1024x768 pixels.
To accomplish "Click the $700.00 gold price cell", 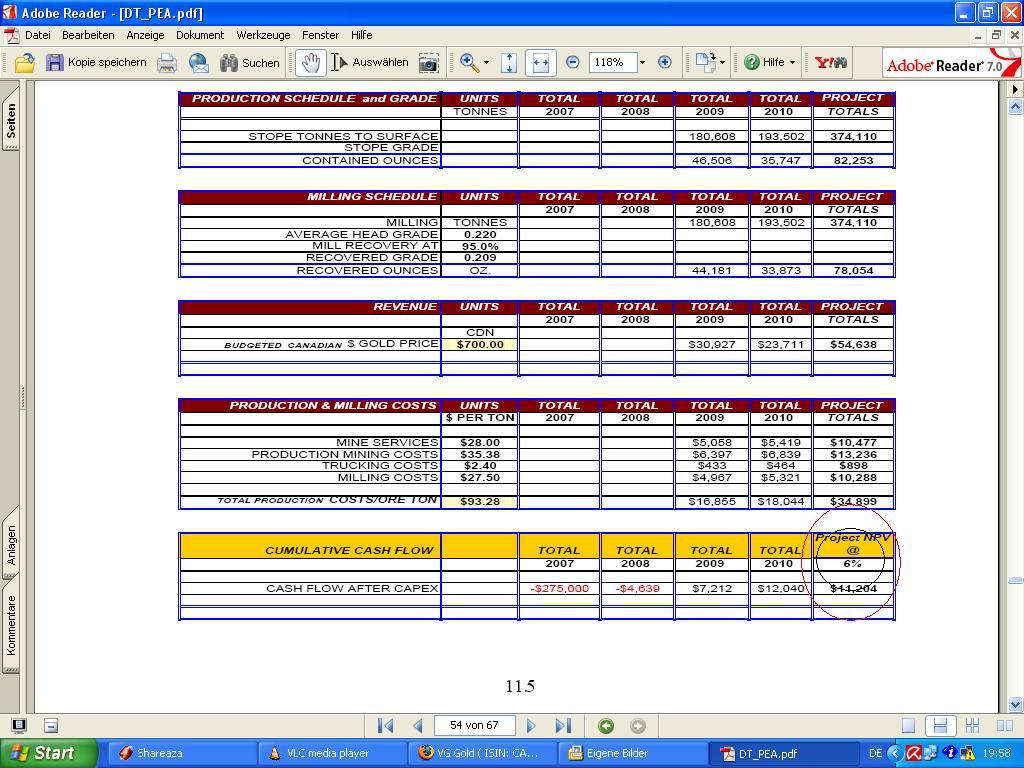I will point(480,344).
